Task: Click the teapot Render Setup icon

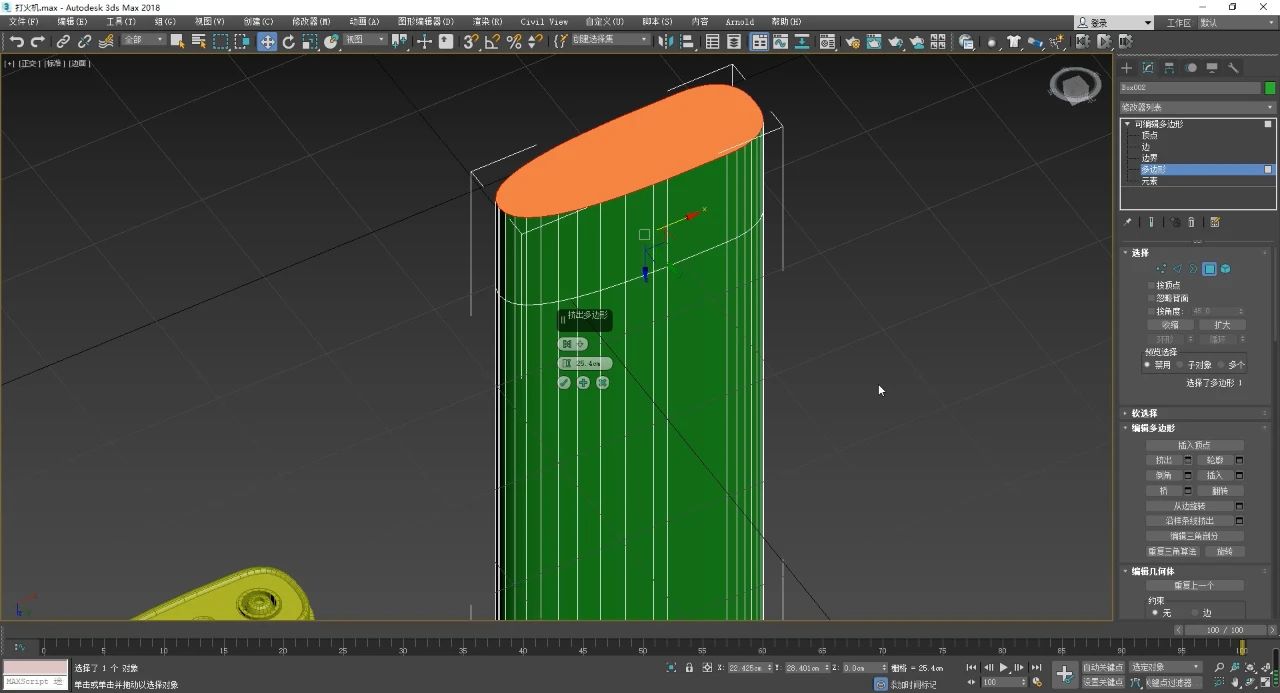Action: pyautogui.click(x=852, y=41)
